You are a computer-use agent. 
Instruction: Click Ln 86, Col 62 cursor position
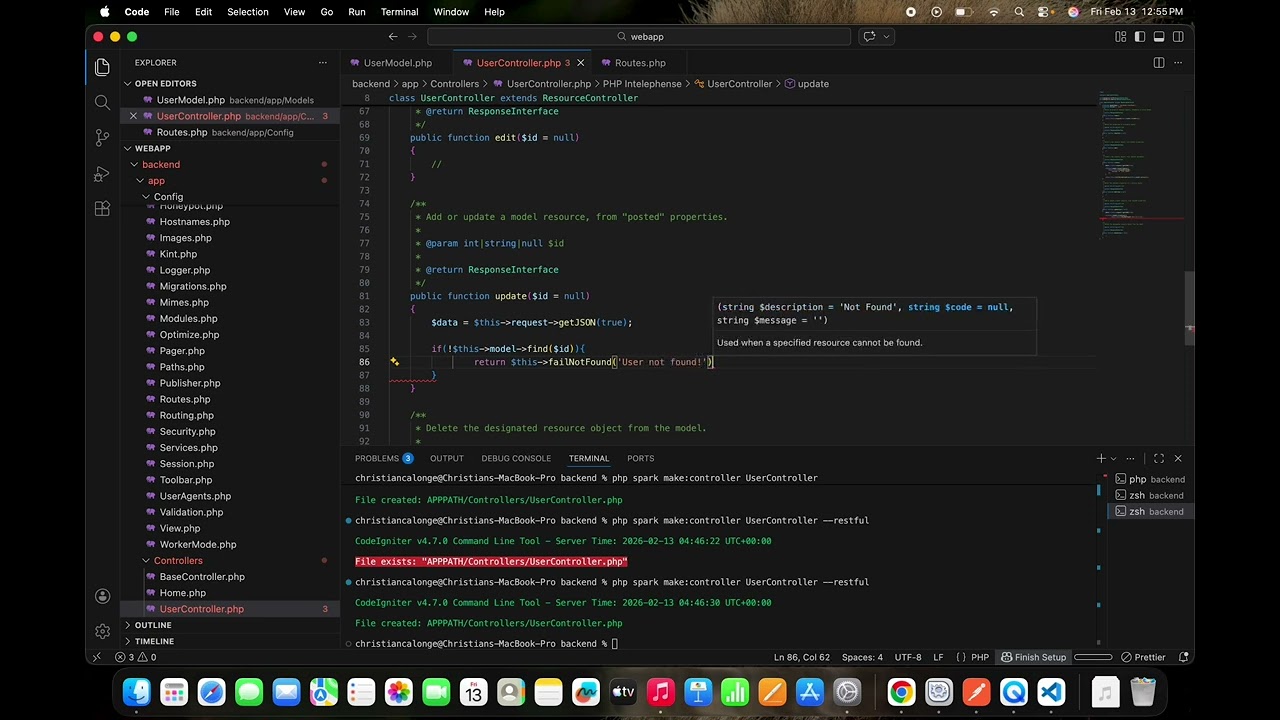coord(802,658)
